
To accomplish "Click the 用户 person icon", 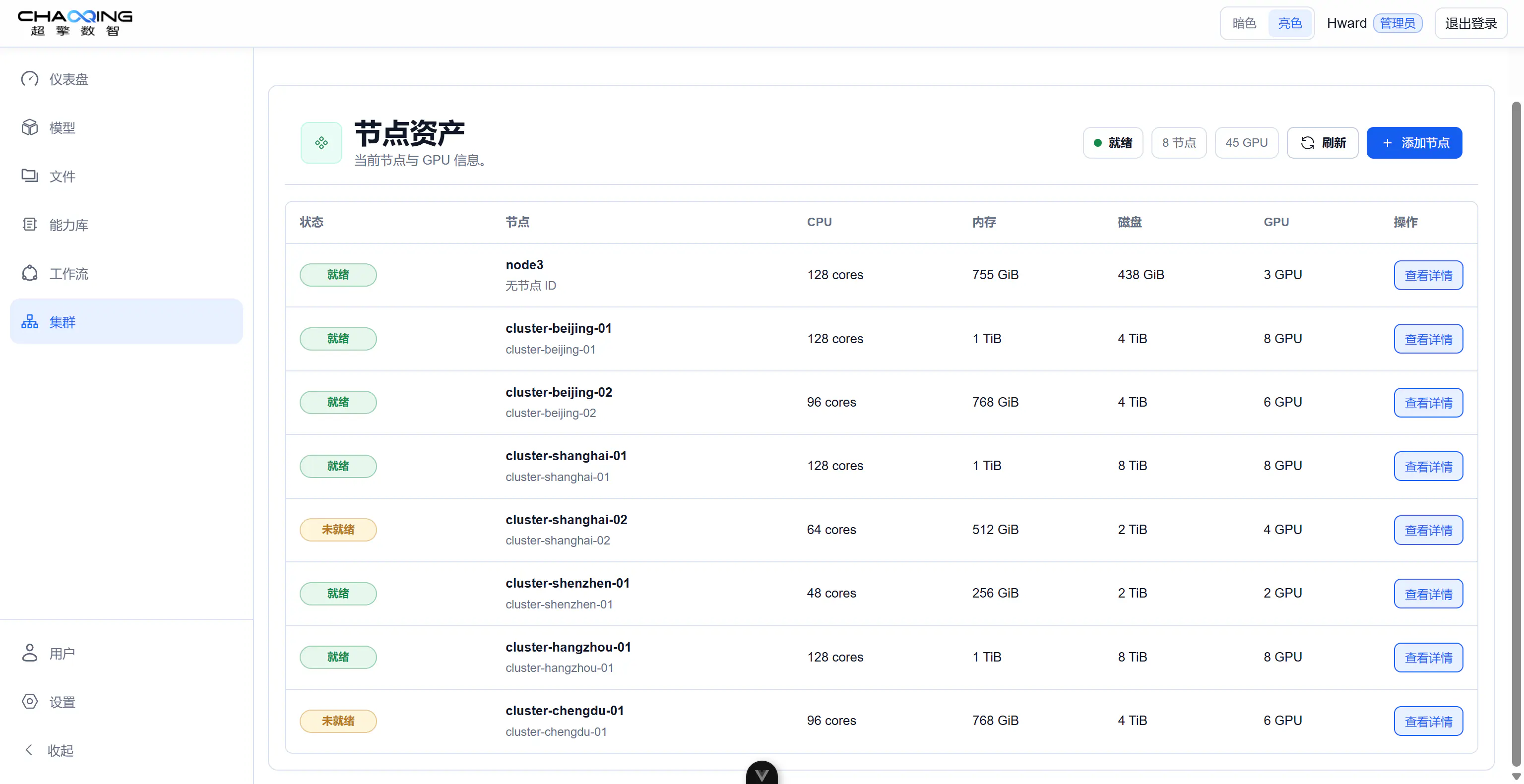I will tap(30, 653).
